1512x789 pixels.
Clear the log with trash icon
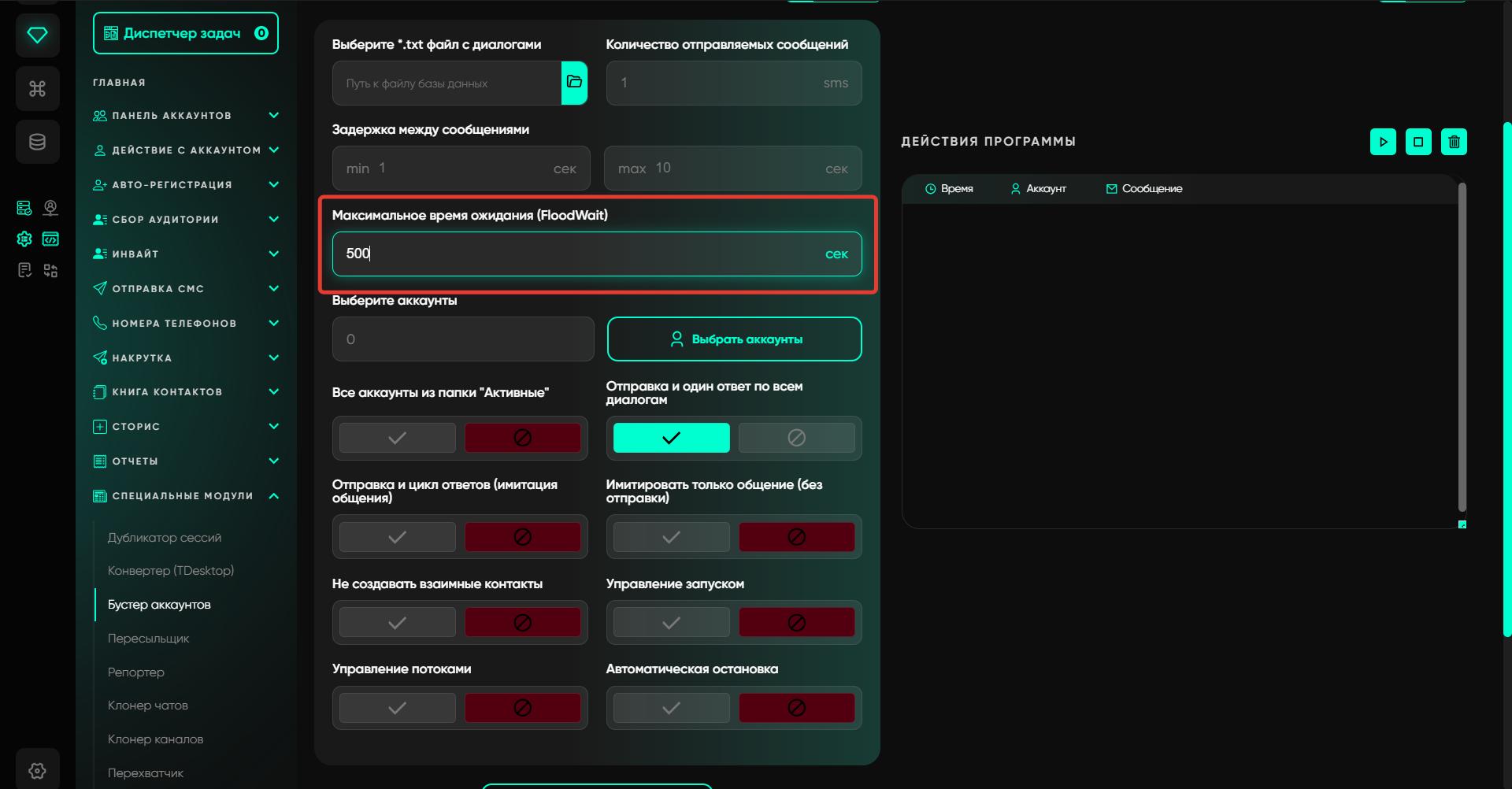[x=1454, y=142]
